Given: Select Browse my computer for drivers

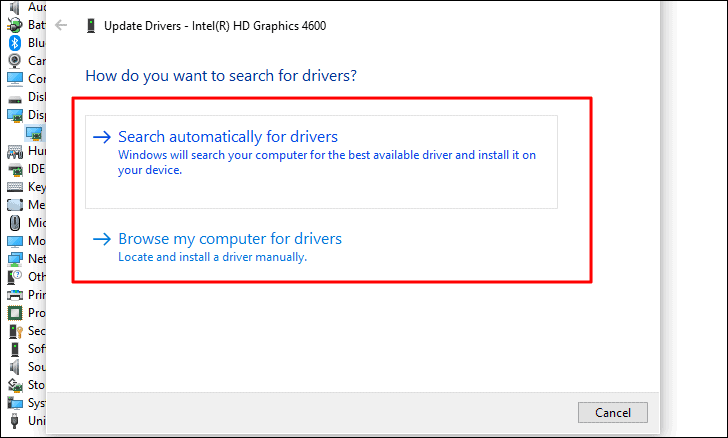Looking at the screenshot, I should pos(230,239).
